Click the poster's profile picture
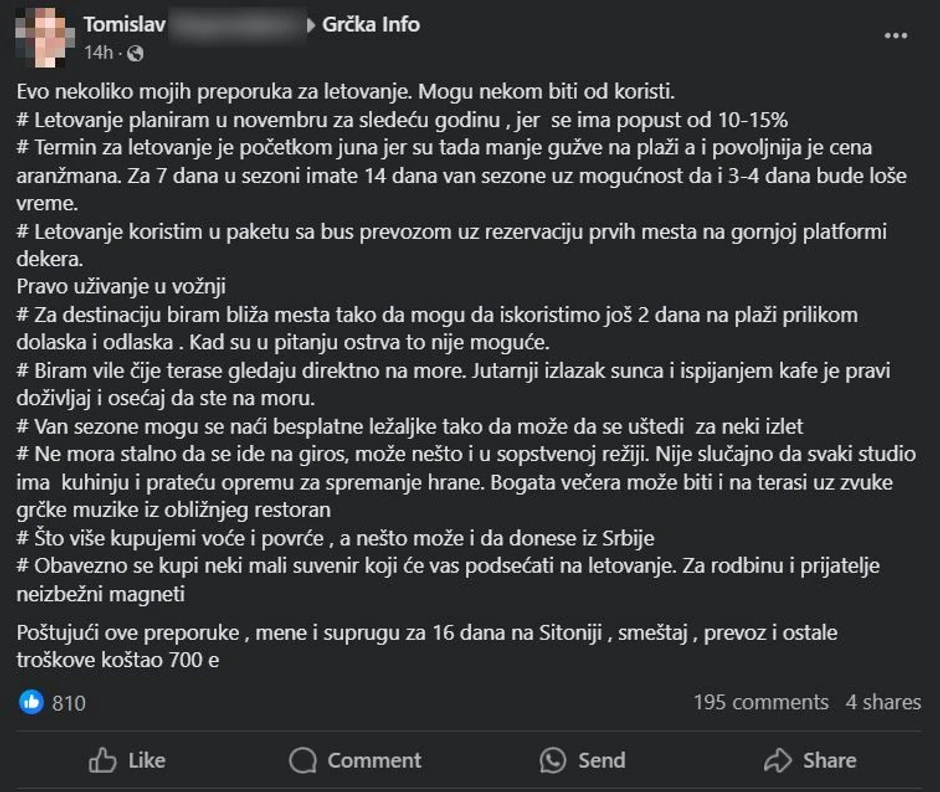940x792 pixels. pyautogui.click(x=42, y=33)
